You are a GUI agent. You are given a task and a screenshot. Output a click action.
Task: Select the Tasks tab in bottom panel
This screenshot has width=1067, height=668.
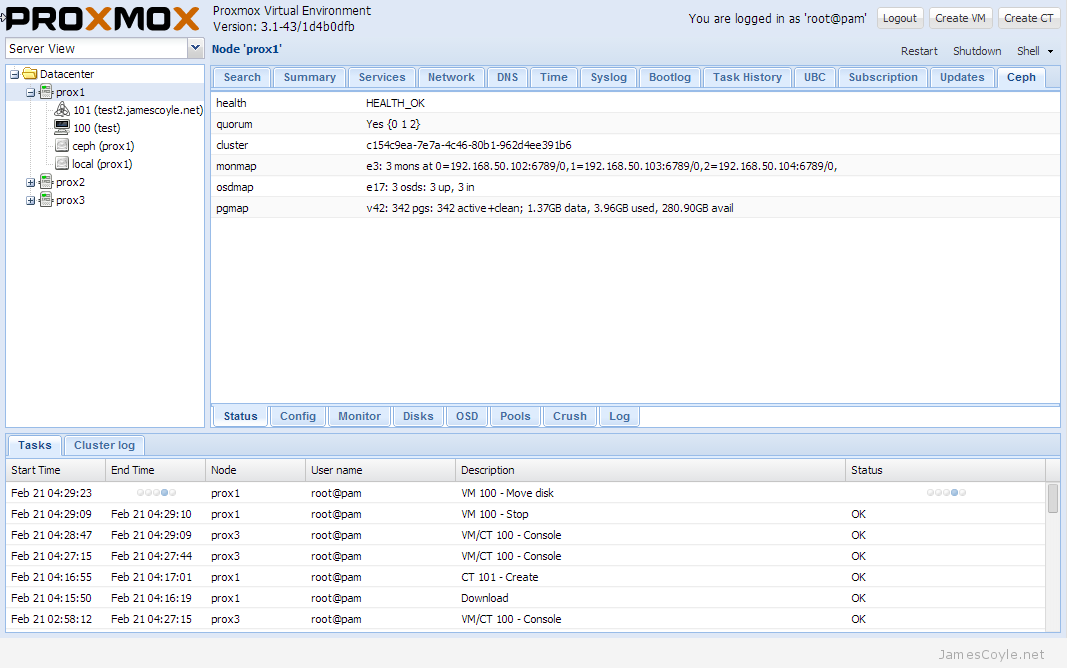(x=35, y=446)
